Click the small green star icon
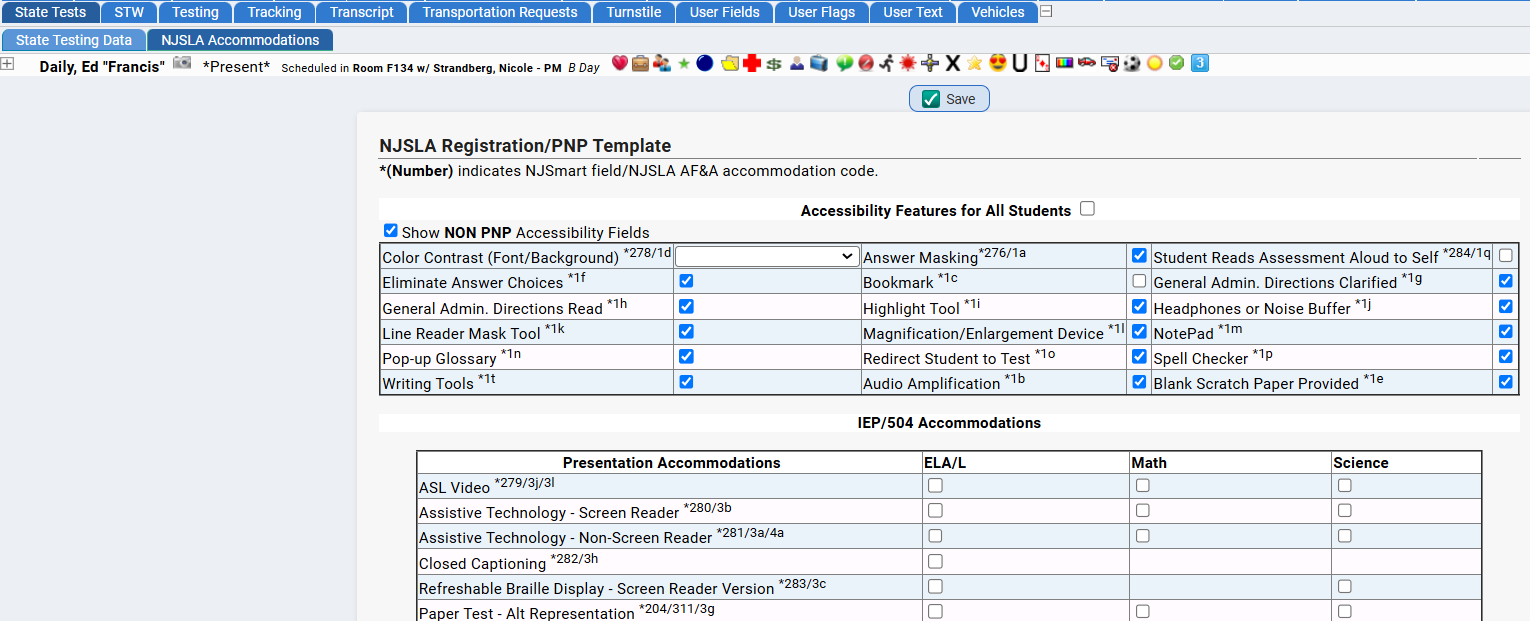Image resolution: width=1530 pixels, height=621 pixels. [x=684, y=63]
